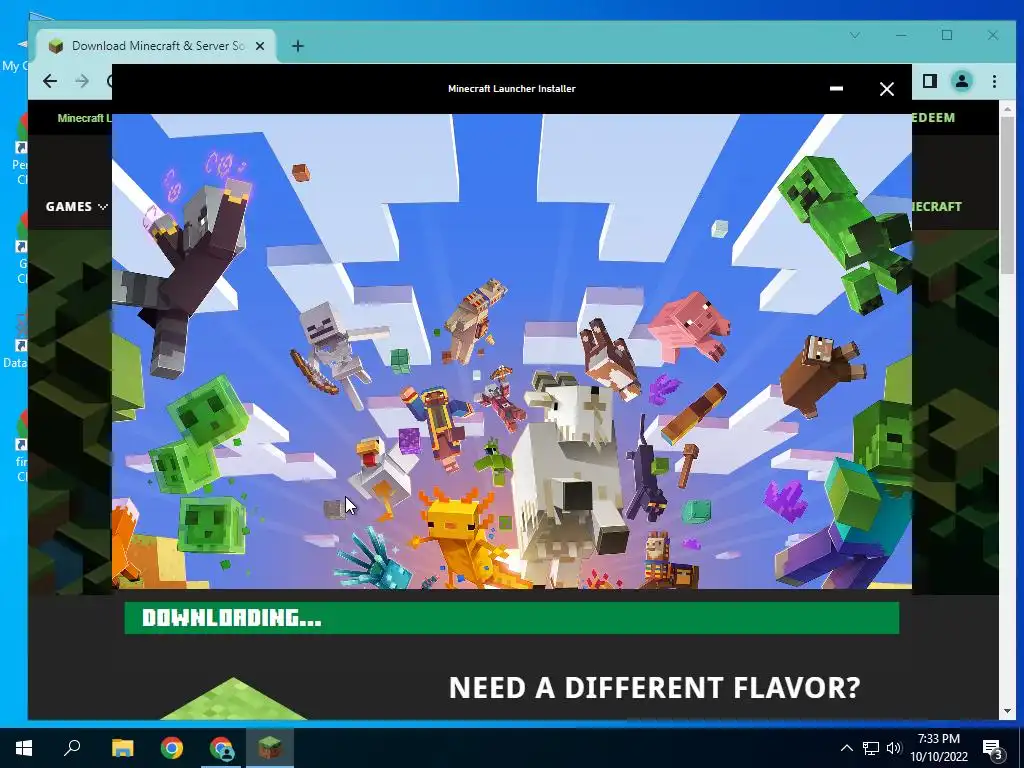Open volume control tray icon
Screen dimensions: 1024x768
point(894,748)
